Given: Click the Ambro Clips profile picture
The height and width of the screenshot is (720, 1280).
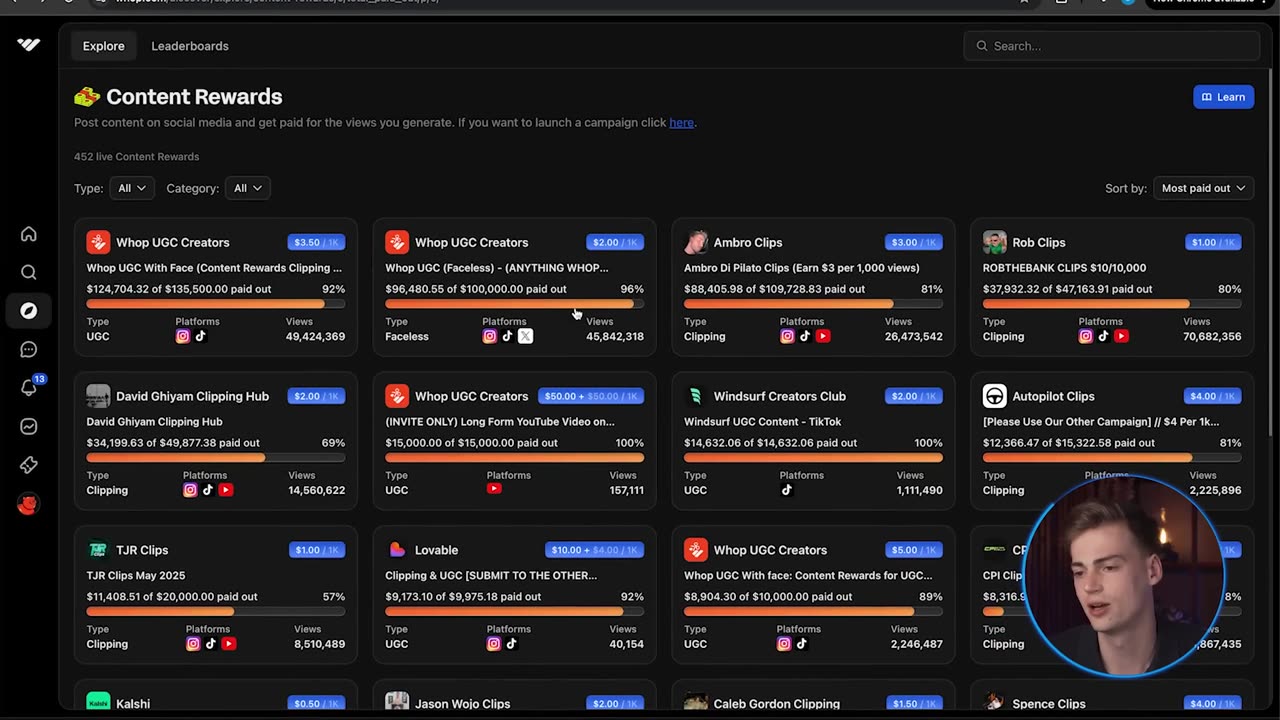Looking at the screenshot, I should coord(696,242).
